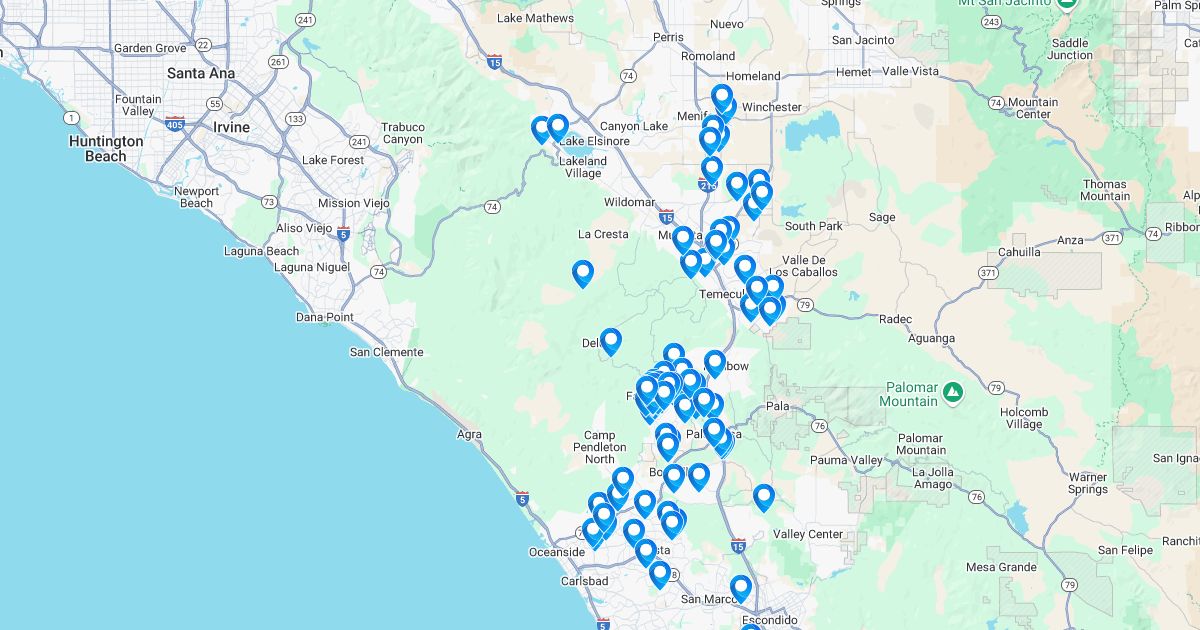Select the Route 55 shield near Santa Ana
Screen dimensions: 1200x630
[x=215, y=103]
